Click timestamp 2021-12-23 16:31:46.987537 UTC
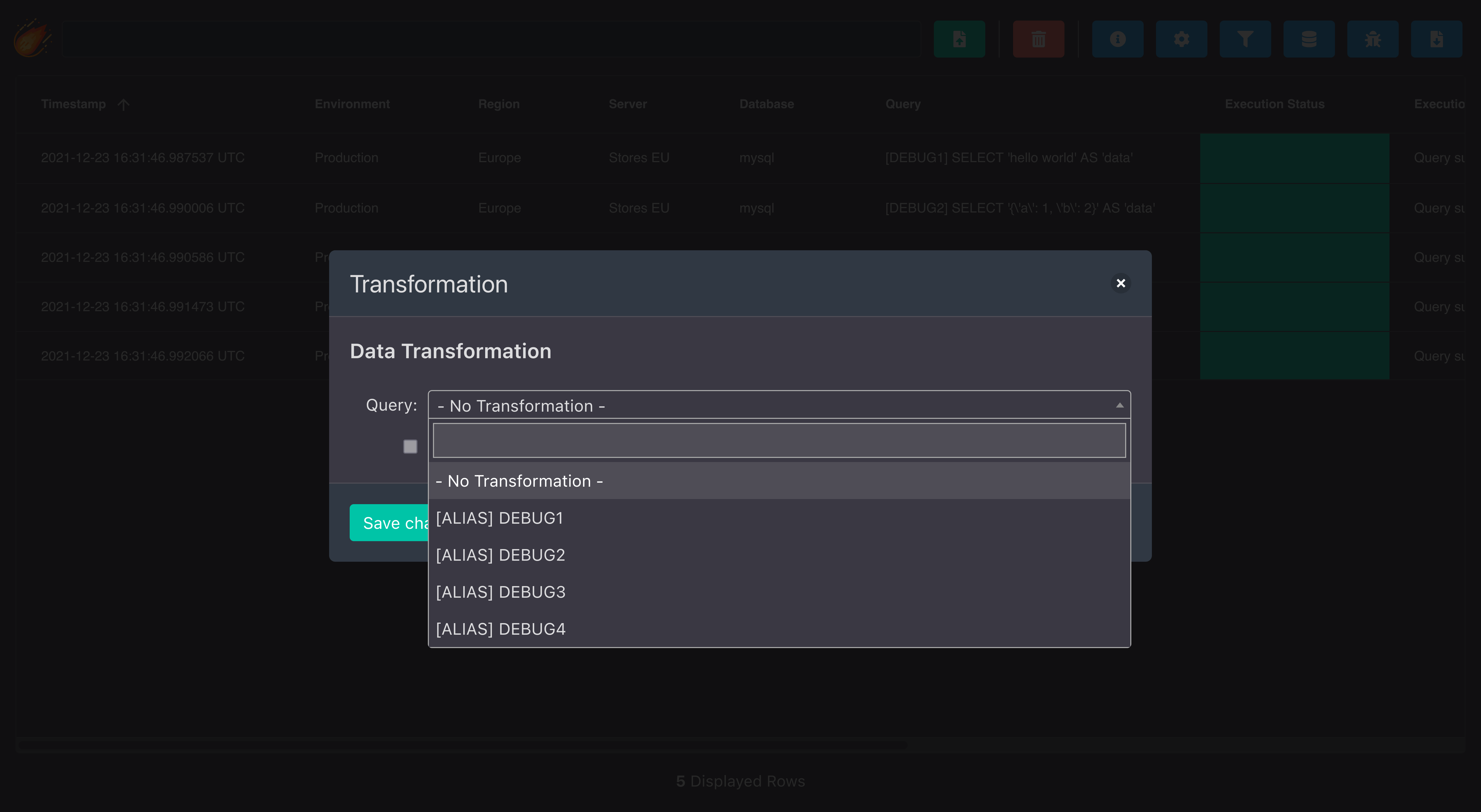Viewport: 1481px width, 812px height. coord(143,158)
